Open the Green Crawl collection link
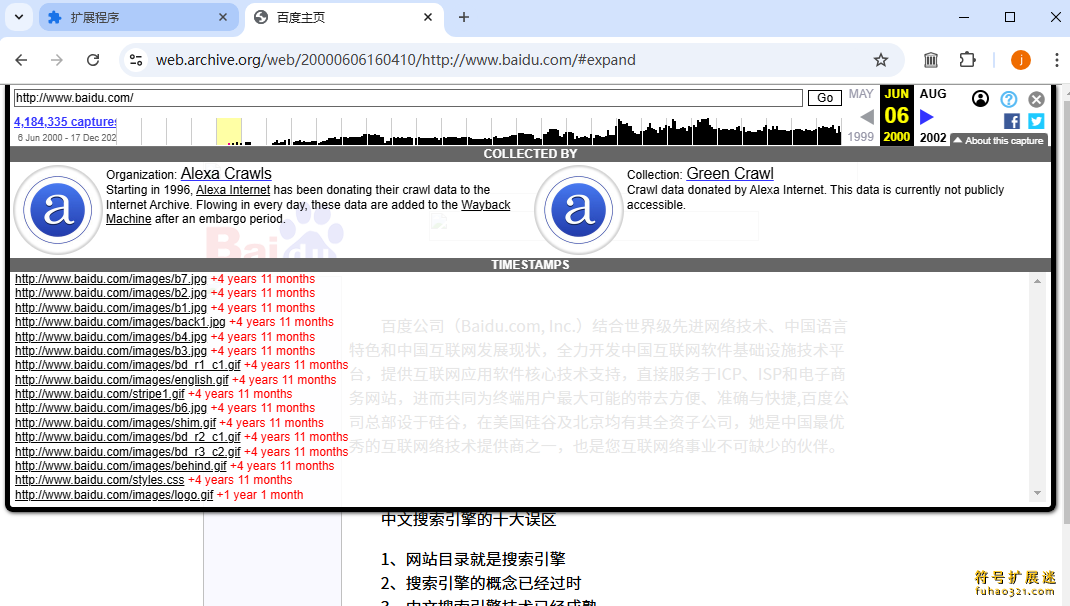Viewport: 1070px width, 606px height. point(729,173)
